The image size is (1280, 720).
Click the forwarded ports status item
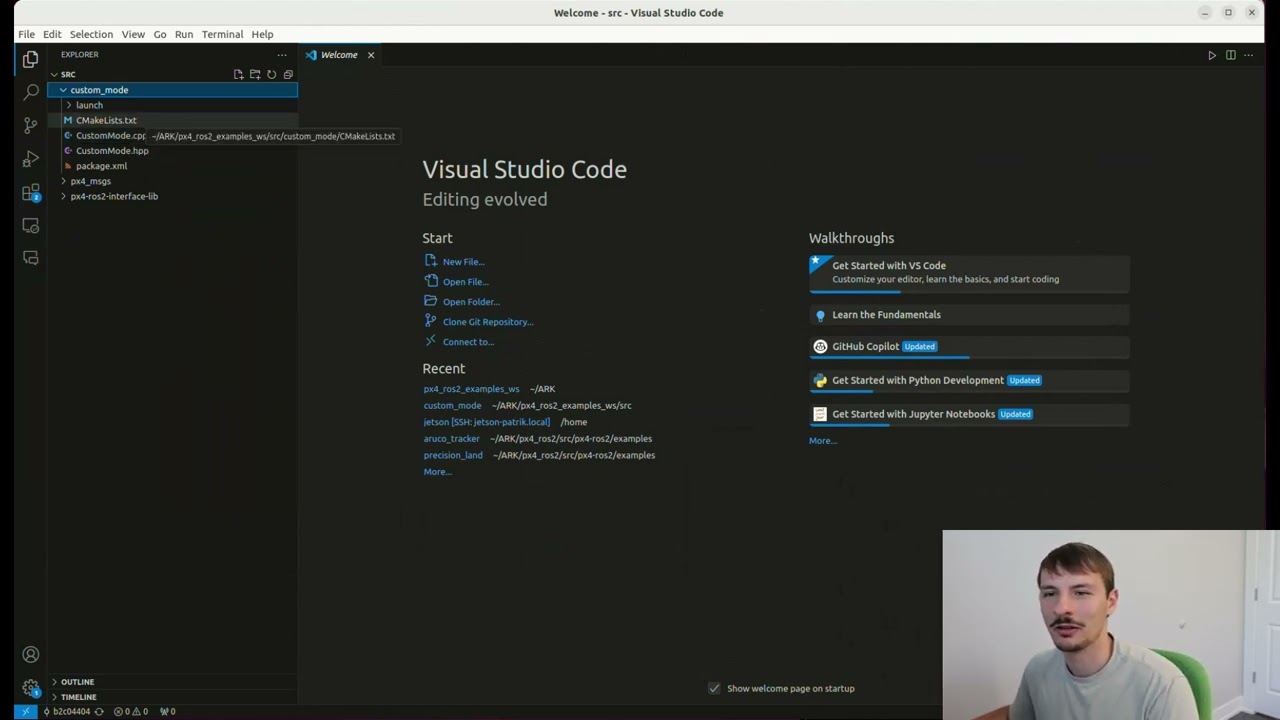168,712
